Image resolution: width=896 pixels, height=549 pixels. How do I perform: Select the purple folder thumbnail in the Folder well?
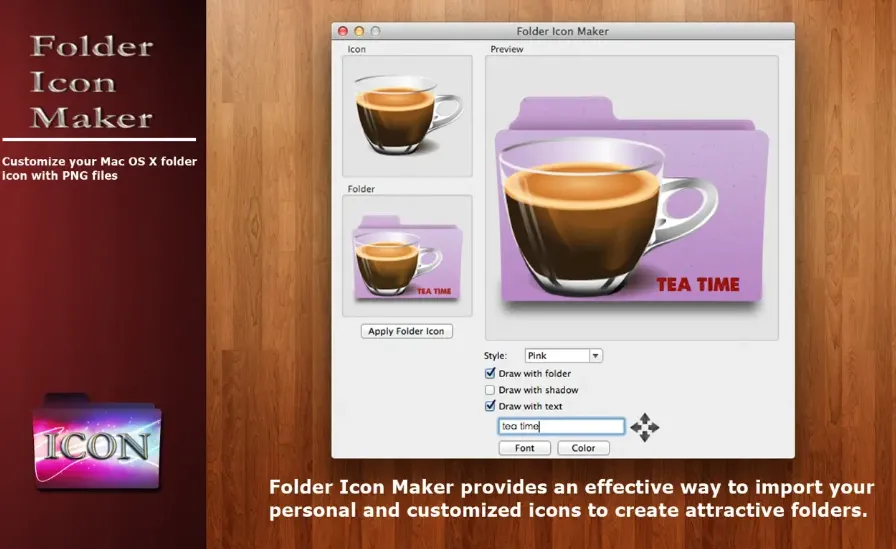407,258
